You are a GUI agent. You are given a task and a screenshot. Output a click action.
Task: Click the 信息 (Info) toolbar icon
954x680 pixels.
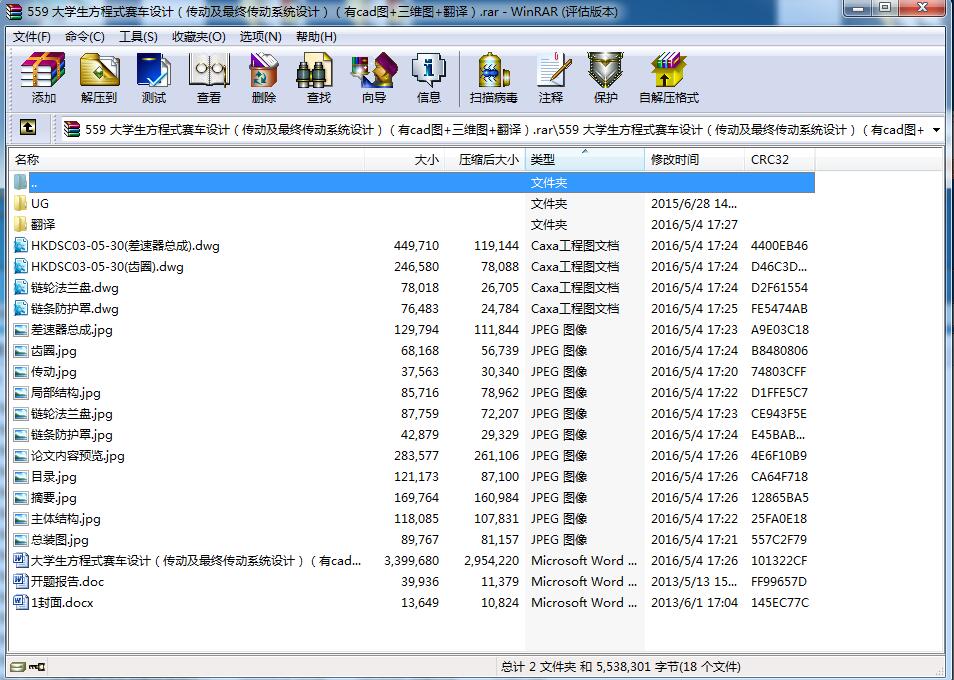(x=428, y=78)
